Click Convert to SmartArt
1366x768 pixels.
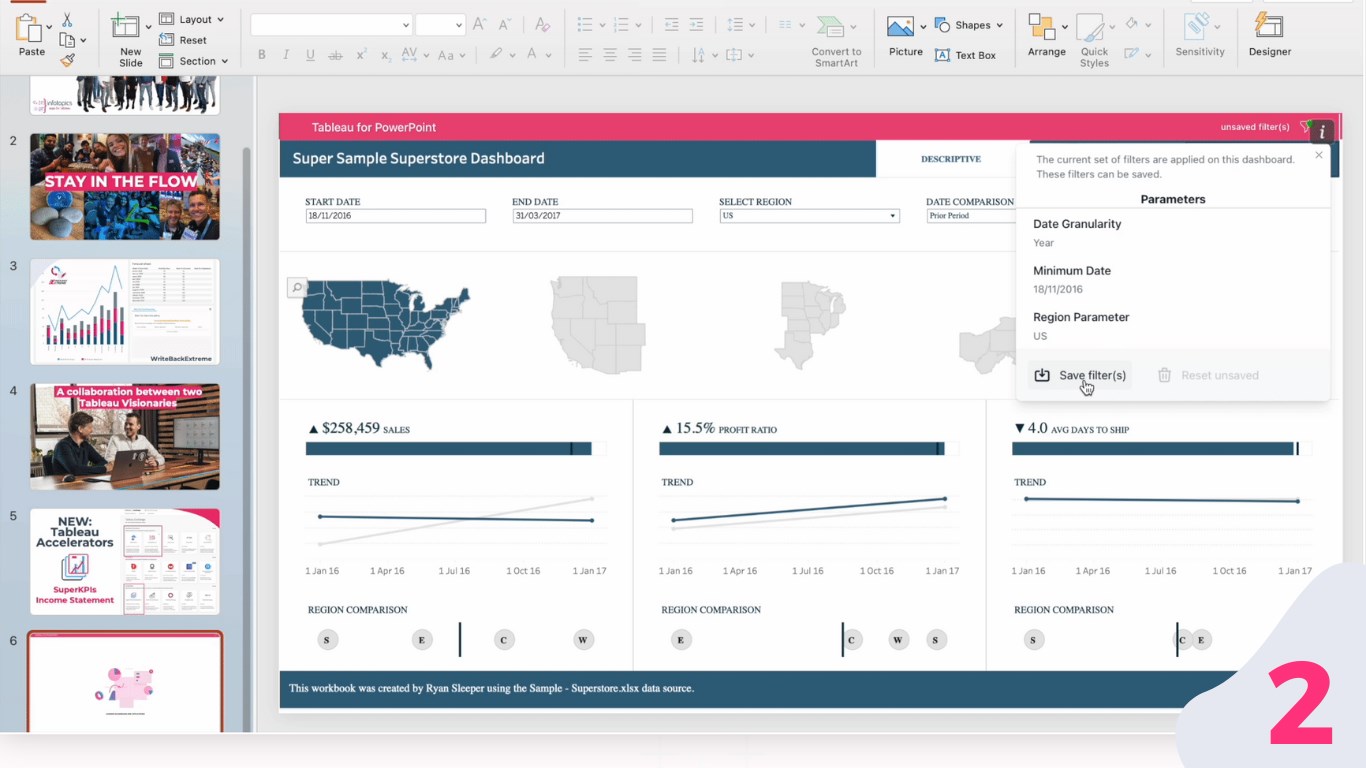pyautogui.click(x=836, y=40)
